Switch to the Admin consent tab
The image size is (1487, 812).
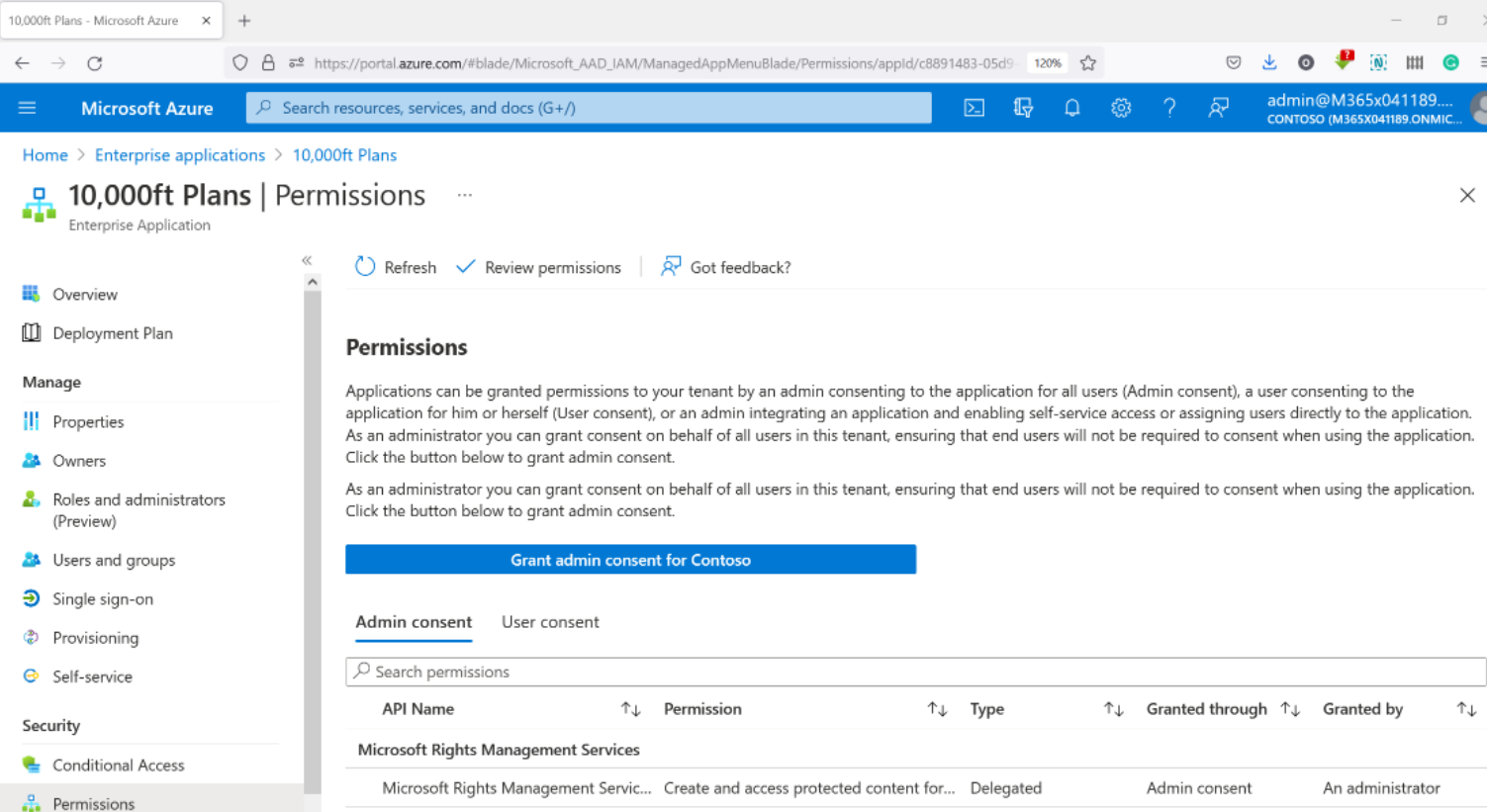[414, 622]
